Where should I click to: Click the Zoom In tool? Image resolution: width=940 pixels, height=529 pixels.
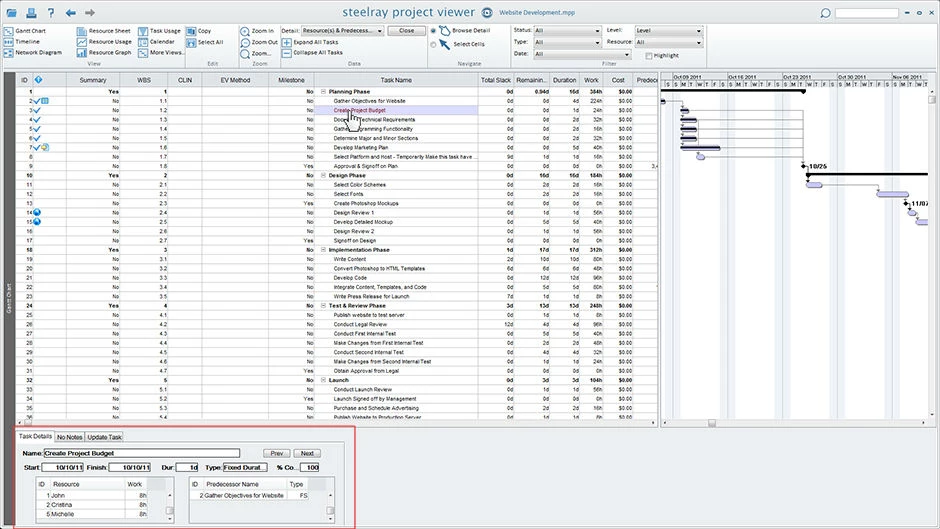258,31
